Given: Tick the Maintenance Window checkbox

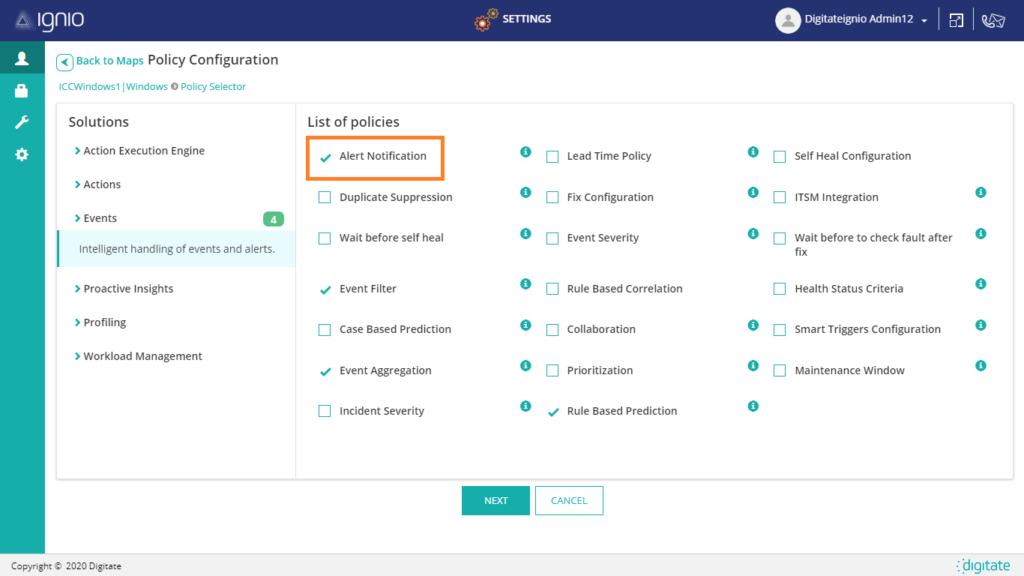Looking at the screenshot, I should 780,371.
